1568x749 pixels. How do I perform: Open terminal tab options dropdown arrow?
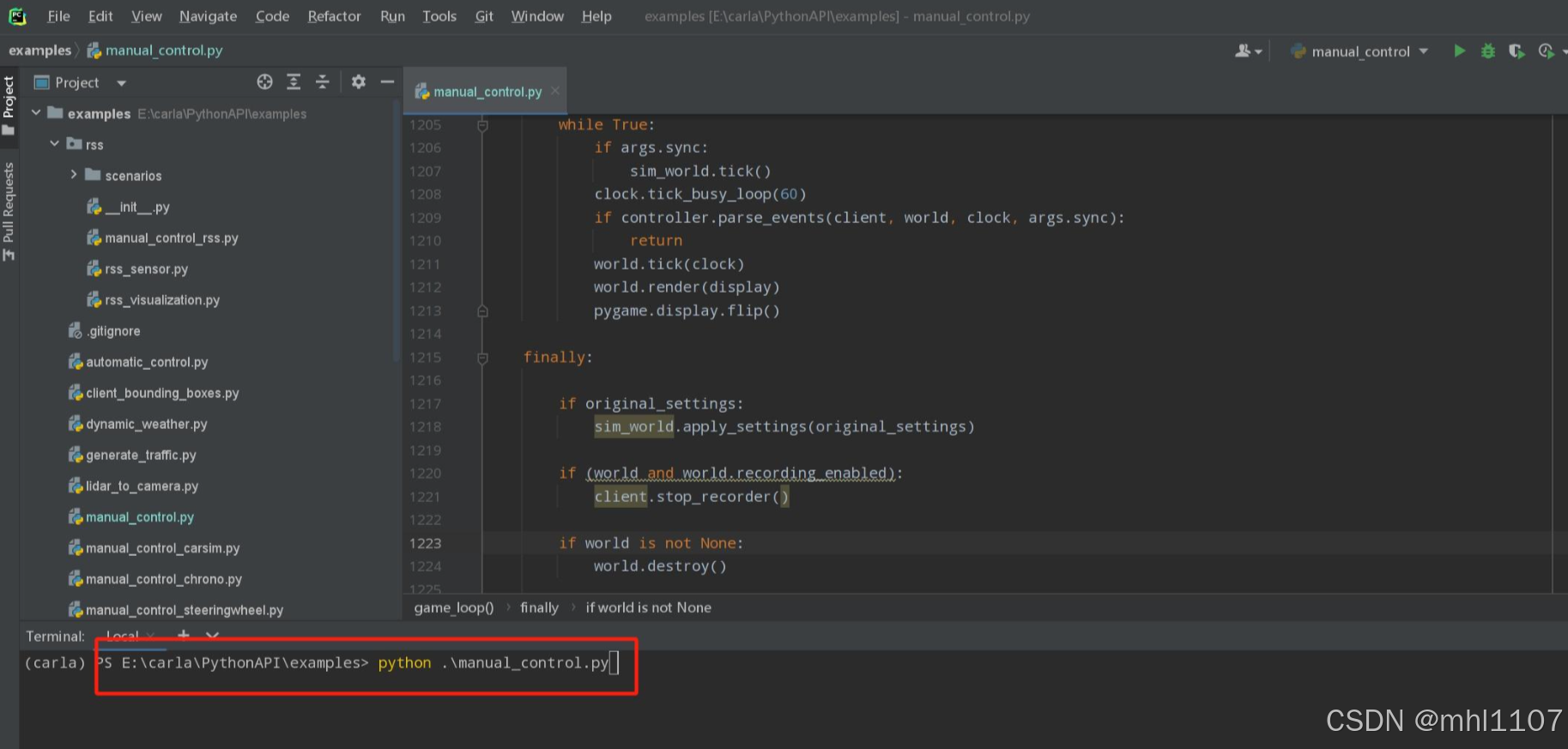(x=212, y=635)
